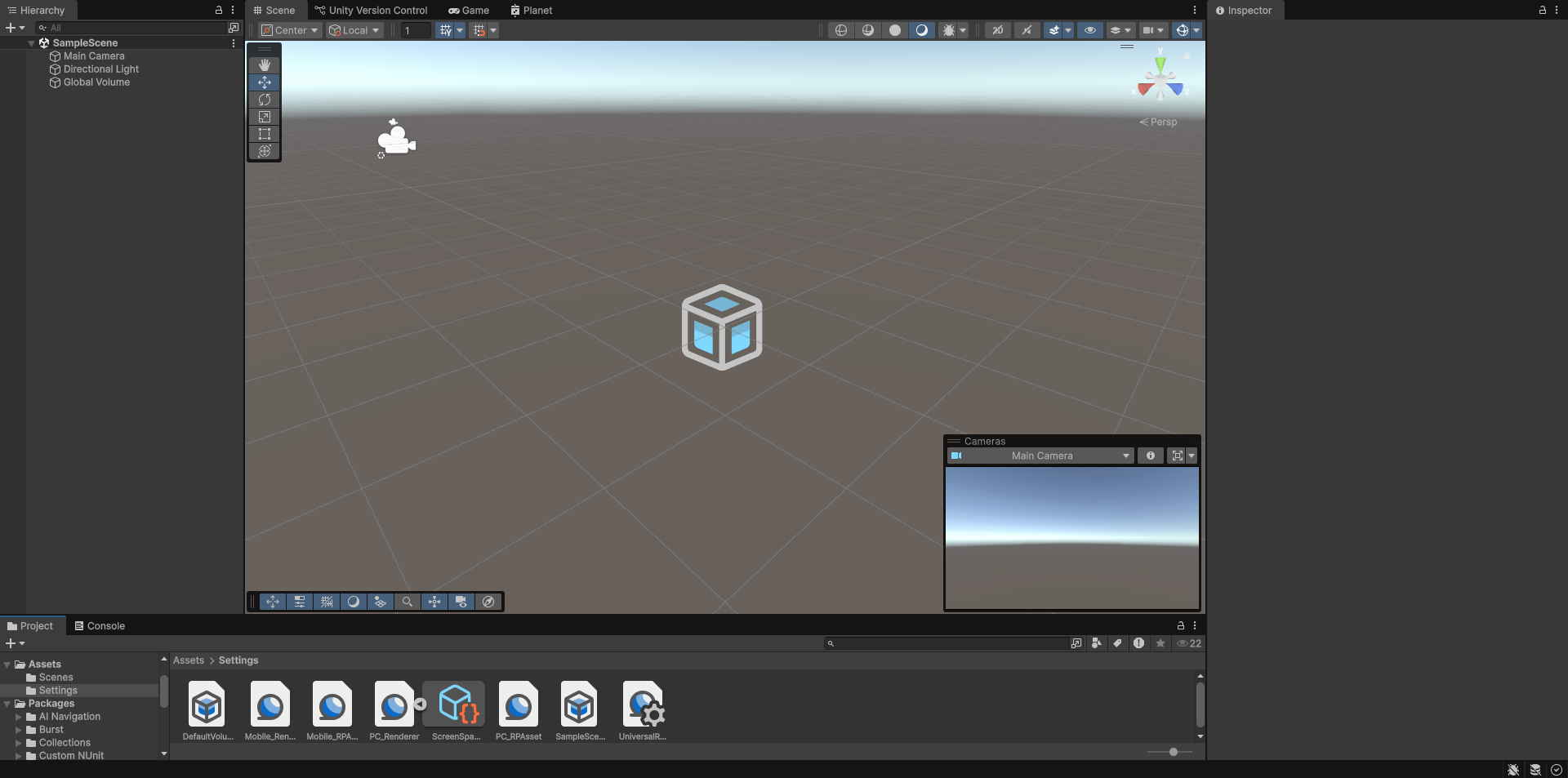Toggle hidden packages visibility count 22
Viewport: 1568px width, 778px height.
(x=1188, y=643)
